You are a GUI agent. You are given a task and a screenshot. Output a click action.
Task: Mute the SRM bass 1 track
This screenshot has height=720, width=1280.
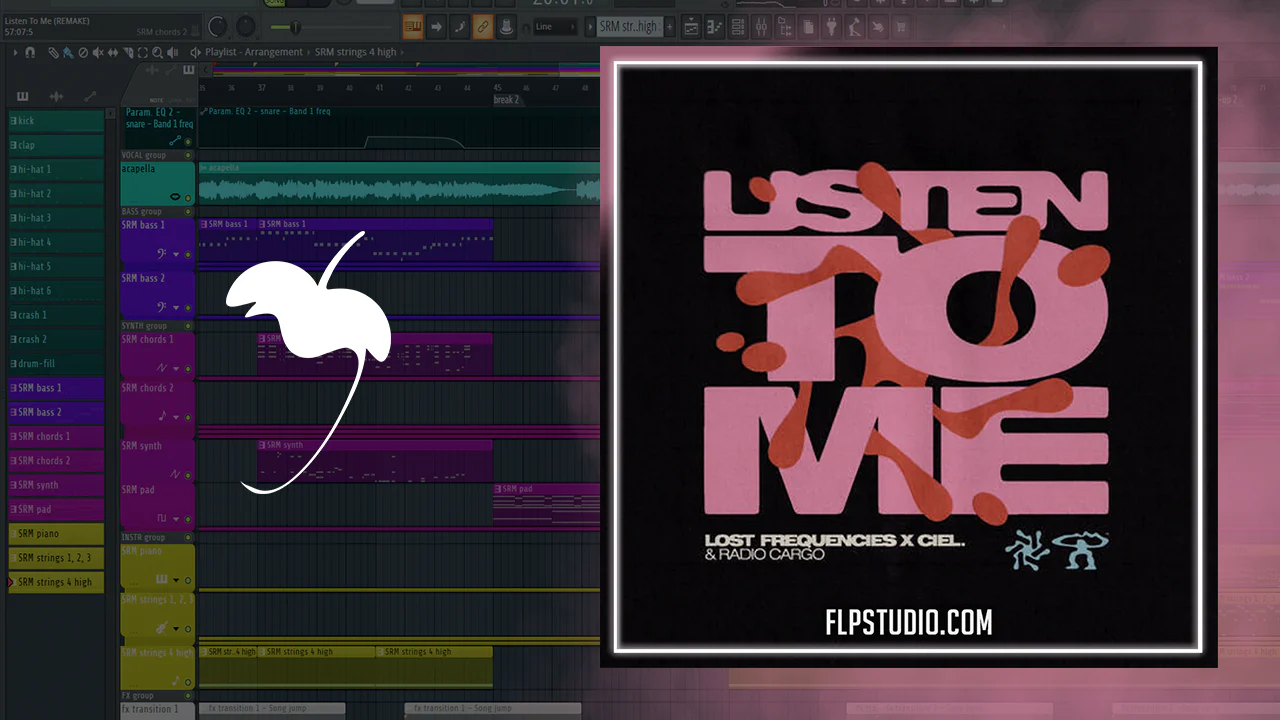click(188, 254)
